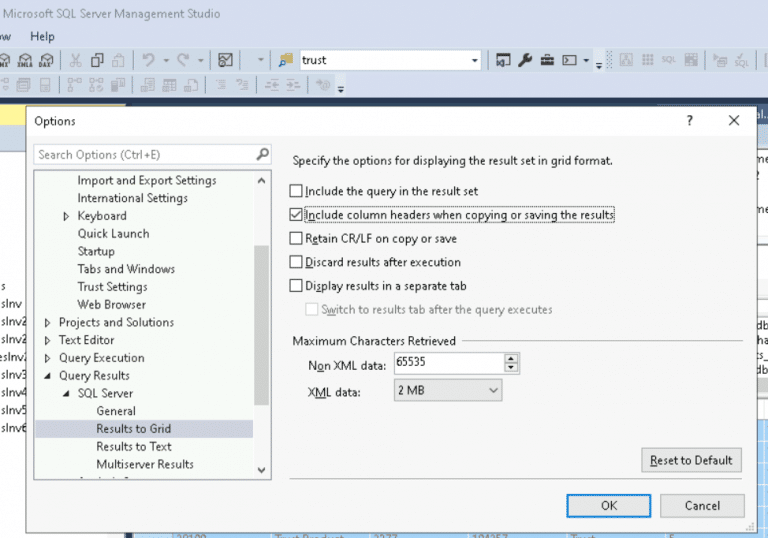Click the OK button

608,506
